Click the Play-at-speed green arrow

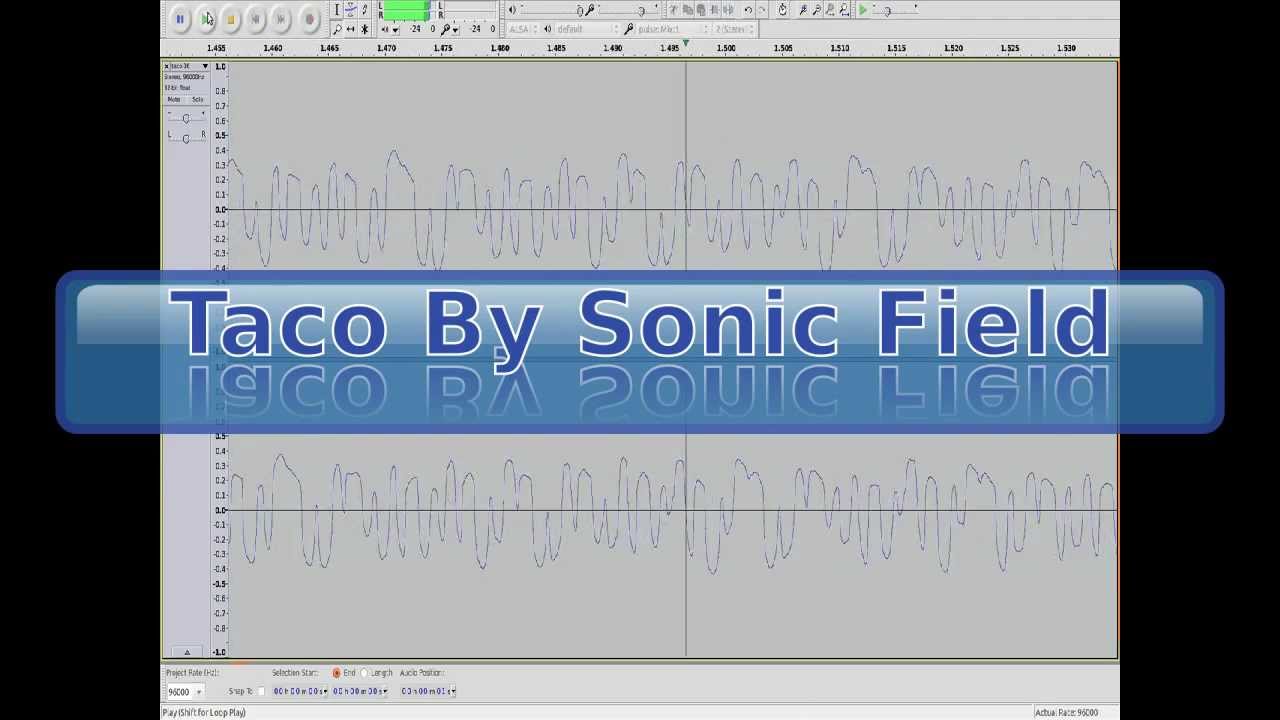(863, 10)
